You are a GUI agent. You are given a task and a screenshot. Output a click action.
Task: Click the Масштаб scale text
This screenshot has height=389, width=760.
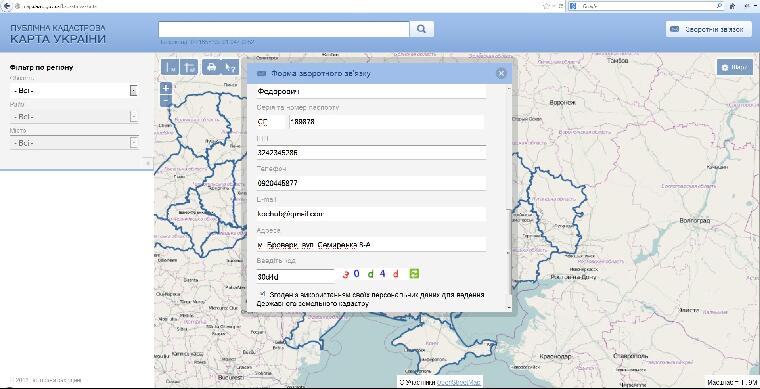click(732, 382)
